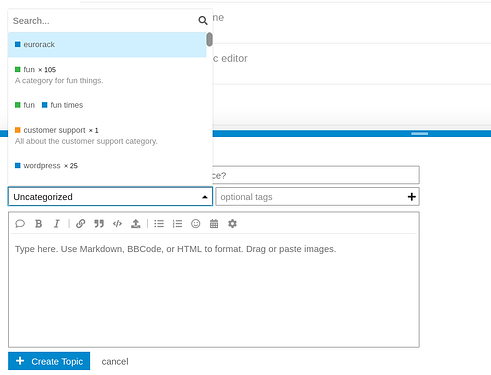Insert preformatted code using the code icon
The height and width of the screenshot is (375, 491).
[117, 224]
